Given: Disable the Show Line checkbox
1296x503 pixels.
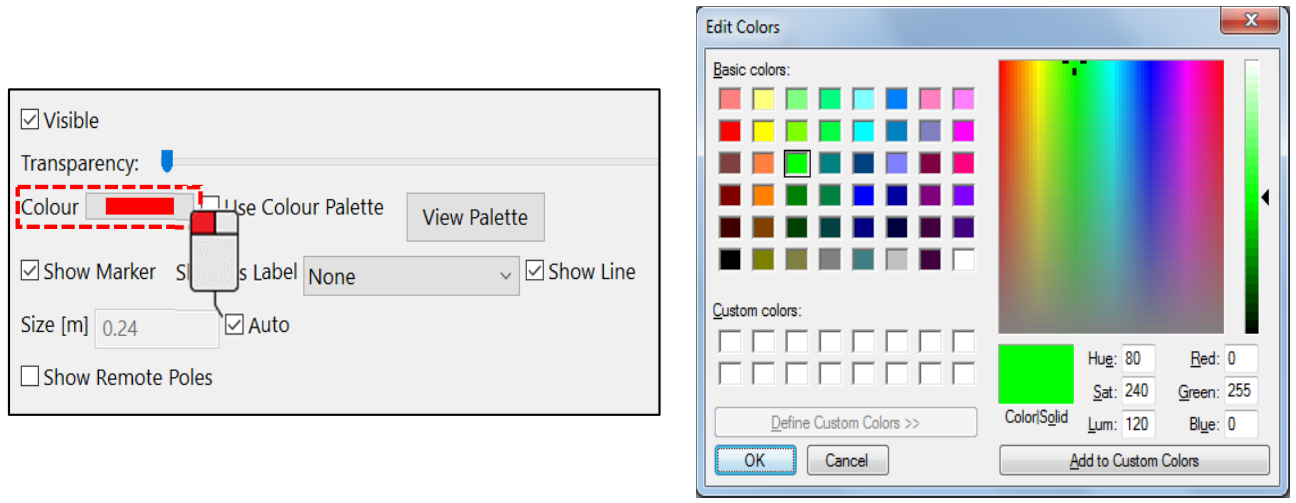Looking at the screenshot, I should pos(535,271).
